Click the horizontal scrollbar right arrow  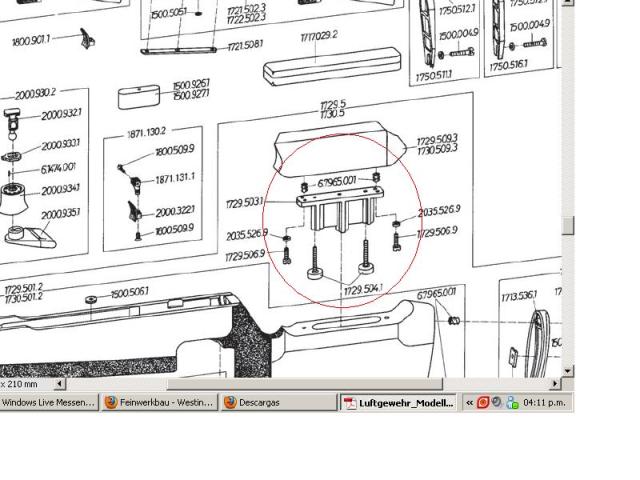coord(555,384)
